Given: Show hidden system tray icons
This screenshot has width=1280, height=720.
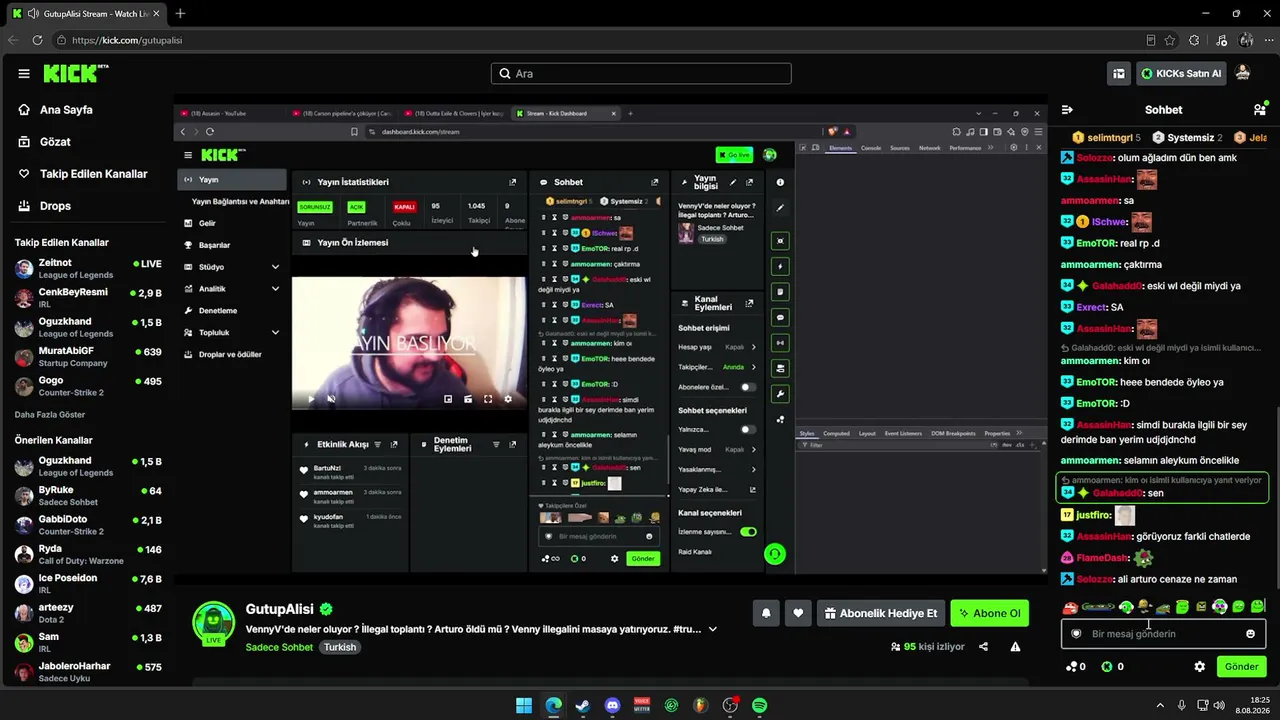Looking at the screenshot, I should [x=1160, y=706].
